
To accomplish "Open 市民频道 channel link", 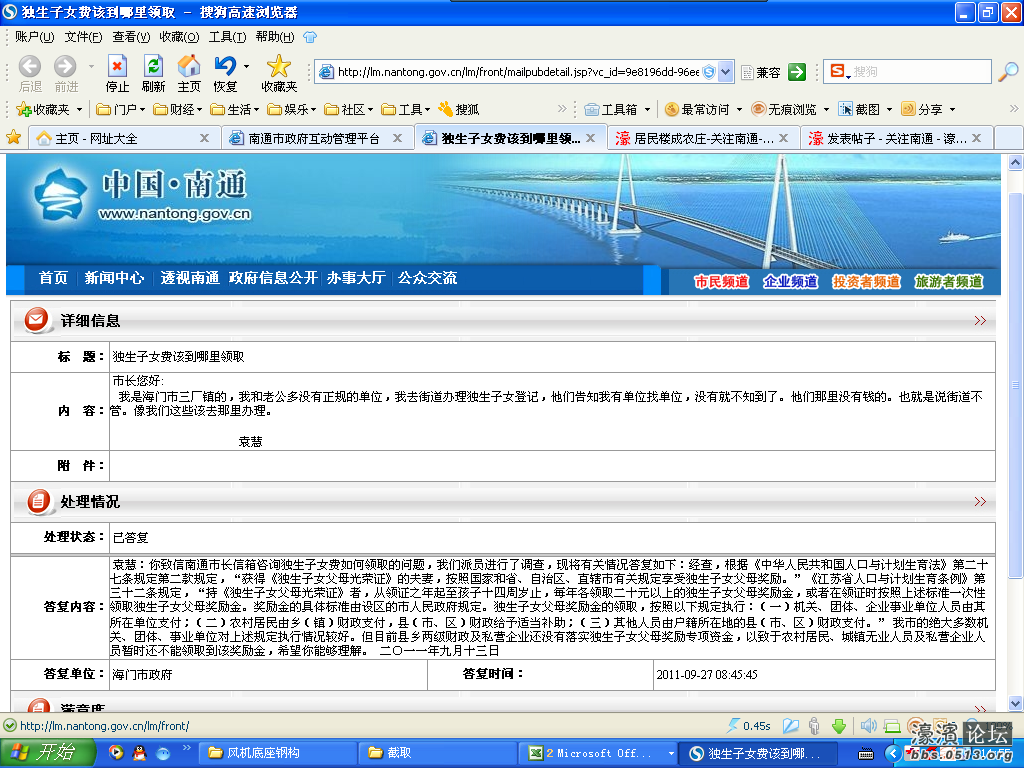I will tap(721, 281).
